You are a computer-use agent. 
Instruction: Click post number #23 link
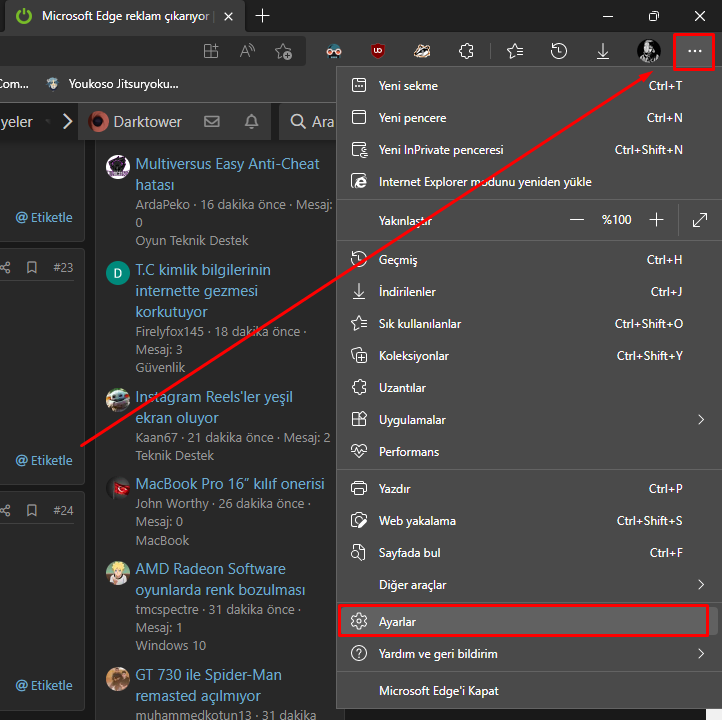point(63,267)
